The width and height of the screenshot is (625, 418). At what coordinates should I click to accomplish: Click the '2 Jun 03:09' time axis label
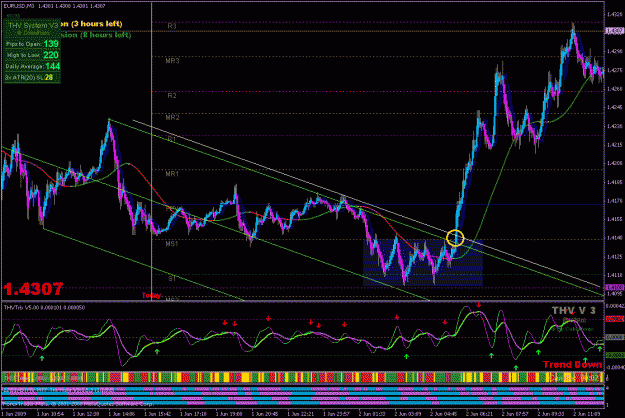point(409,414)
